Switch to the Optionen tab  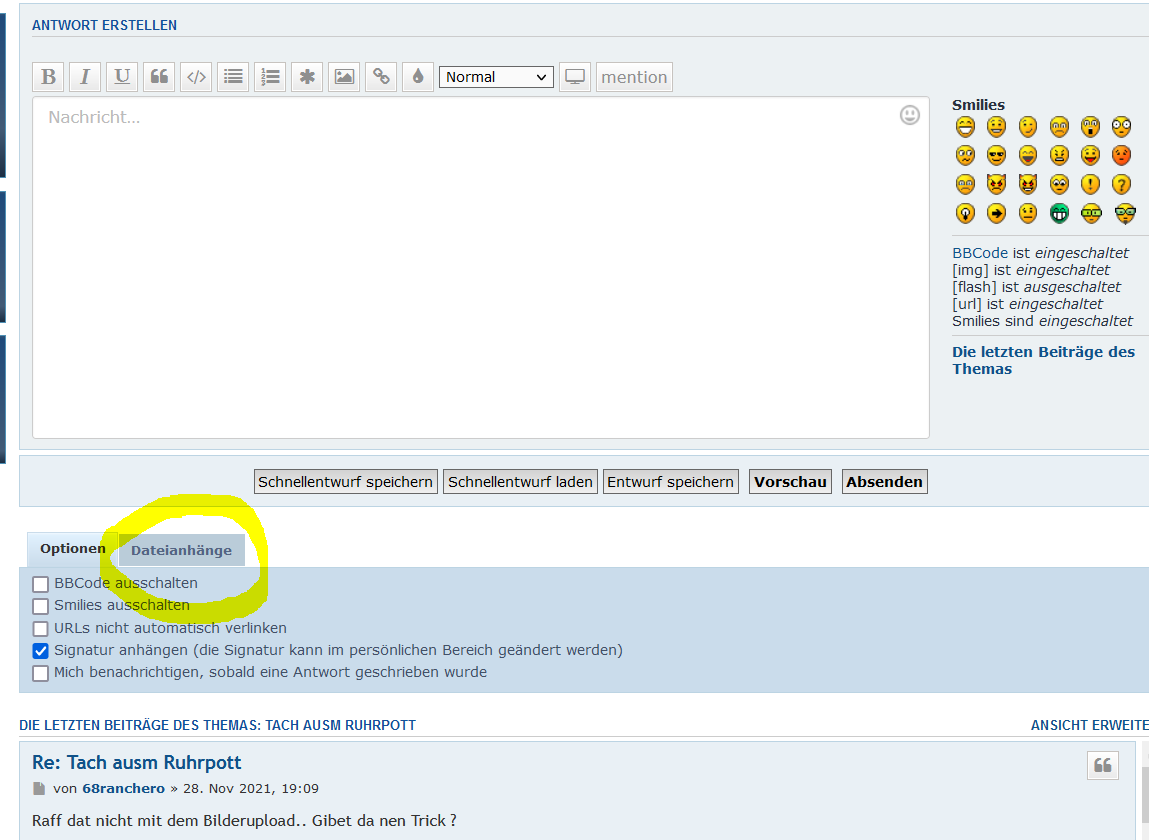tap(72, 549)
